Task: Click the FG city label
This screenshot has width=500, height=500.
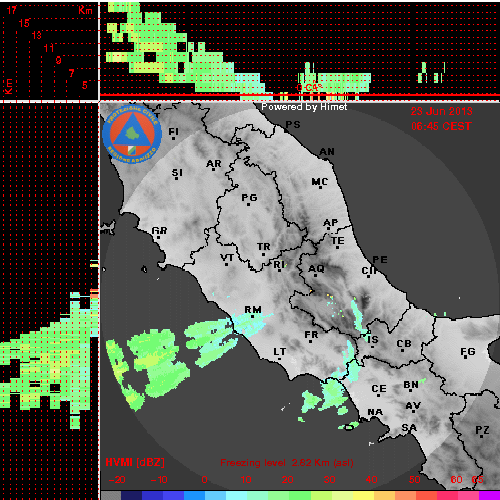Action: [x=468, y=351]
